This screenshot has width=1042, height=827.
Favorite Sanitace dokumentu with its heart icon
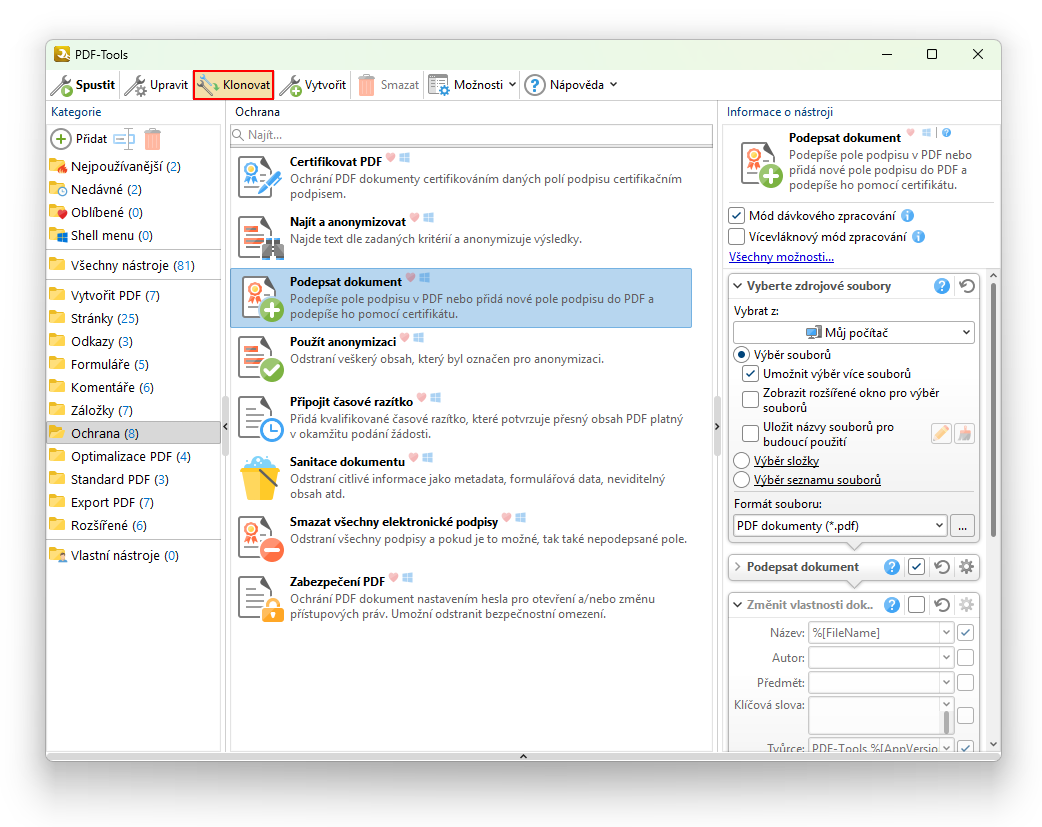(413, 458)
